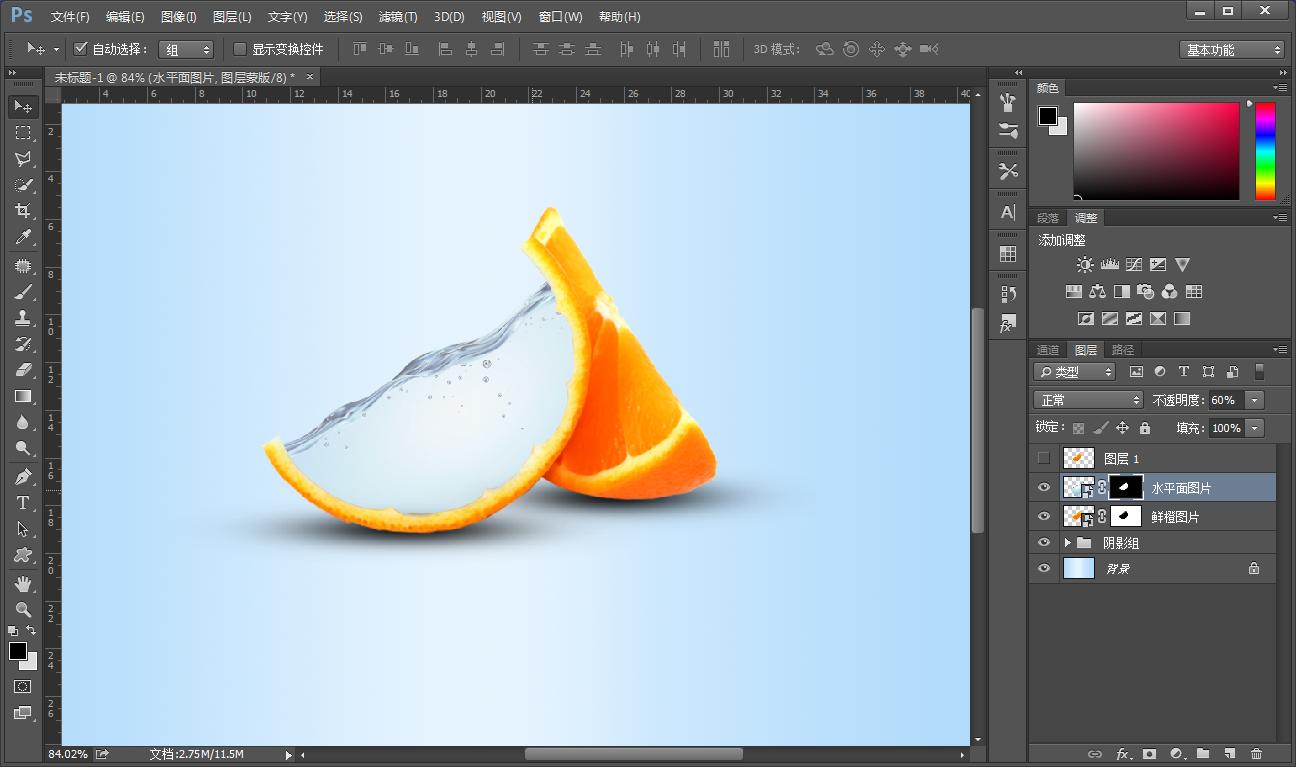Open the 基本功能 workspace dropdown
Viewport: 1296px width, 767px height.
[1231, 50]
